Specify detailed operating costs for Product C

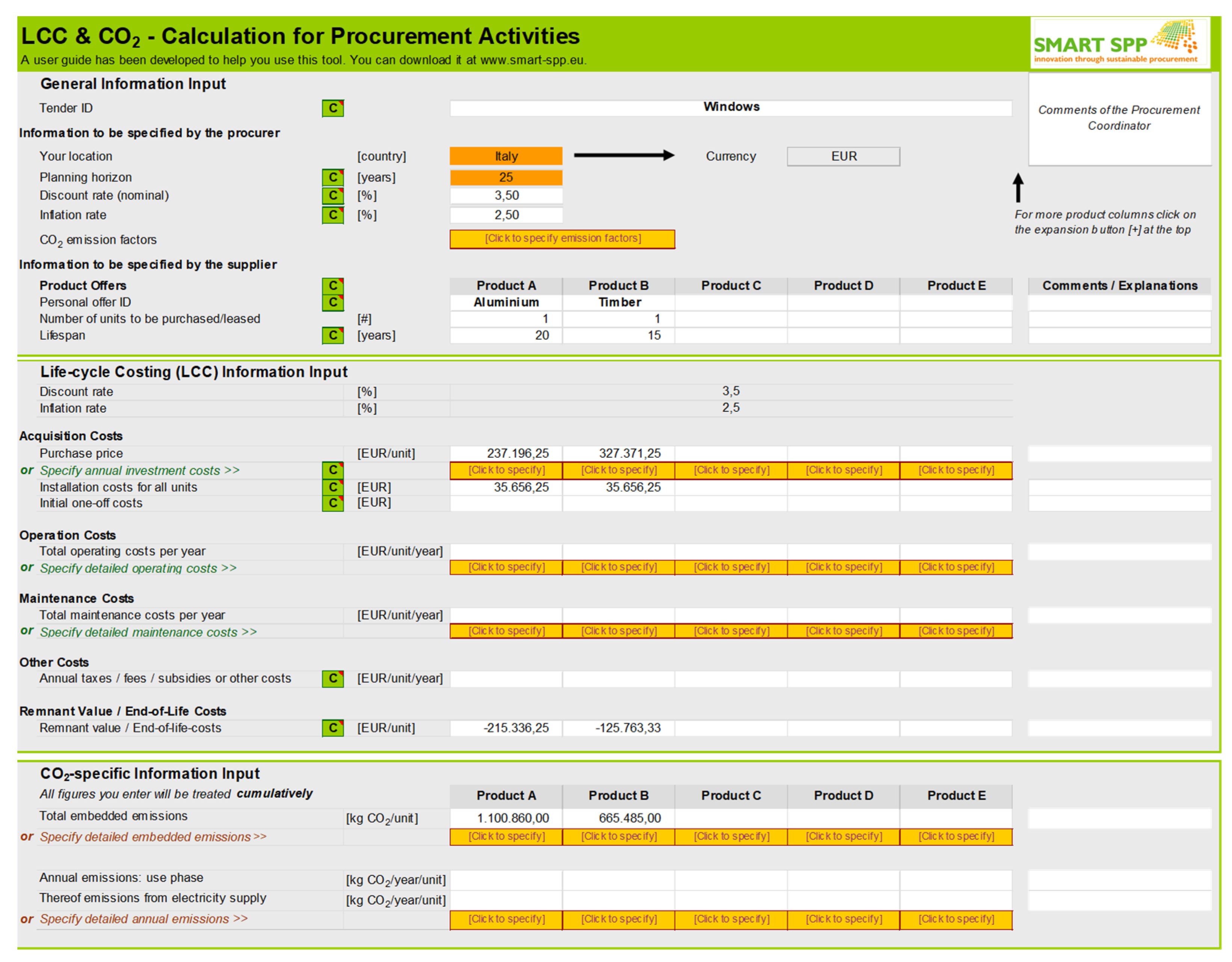pos(731,567)
